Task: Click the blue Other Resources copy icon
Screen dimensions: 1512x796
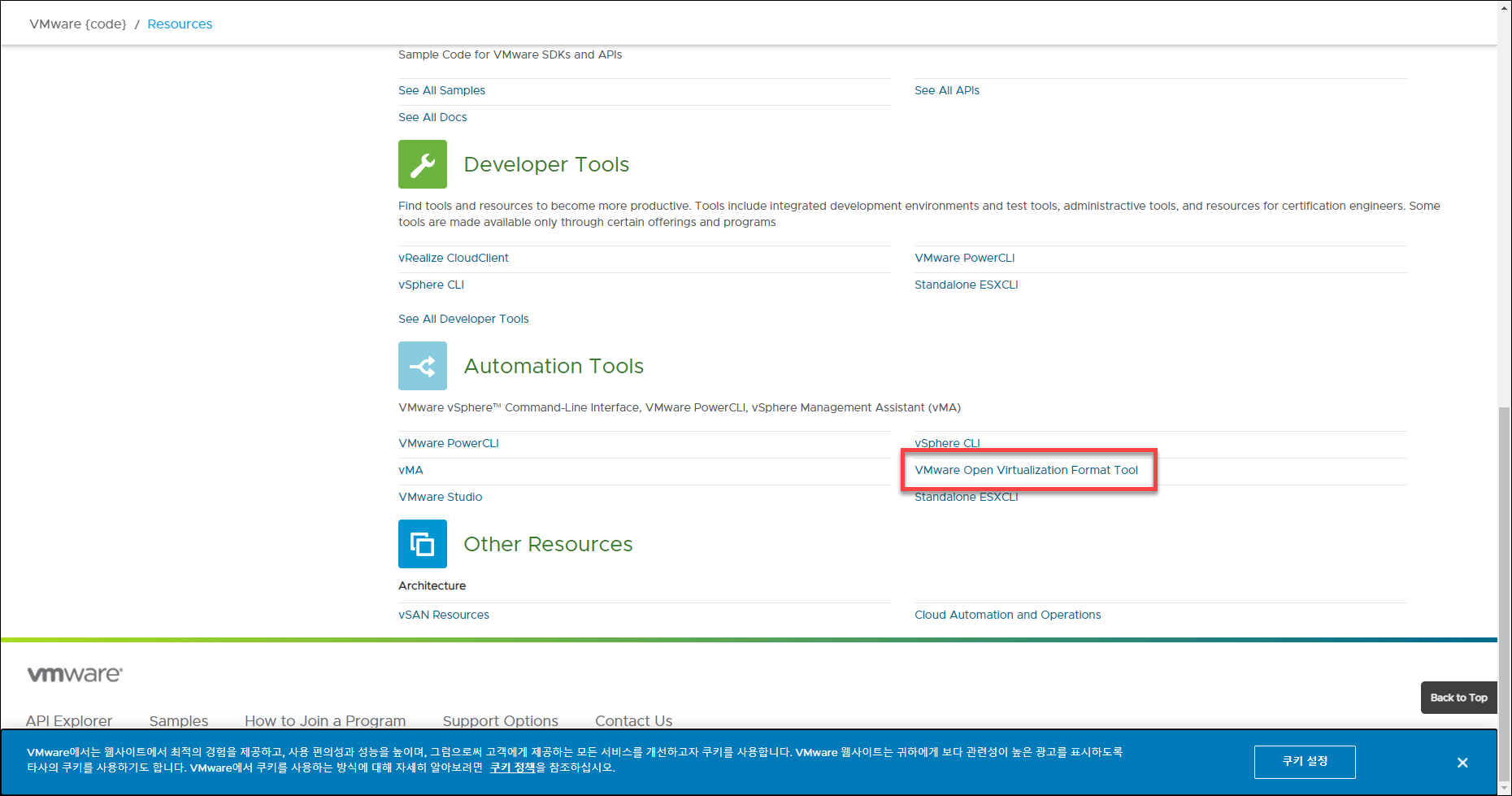Action: tap(423, 544)
